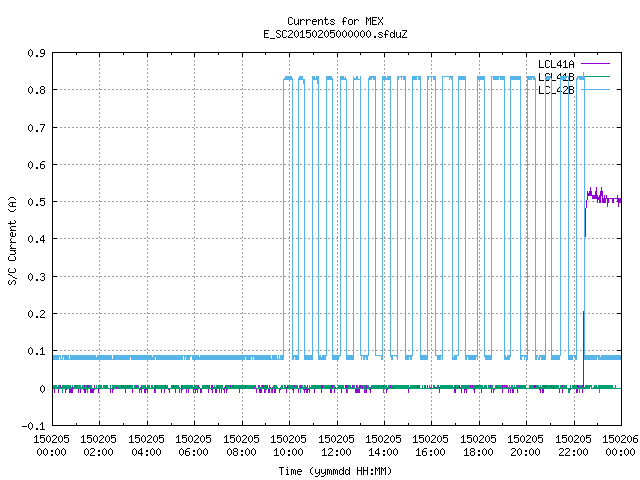Click the 10:00 time tick label
Viewport: 640px width, 480px height.
(288, 452)
